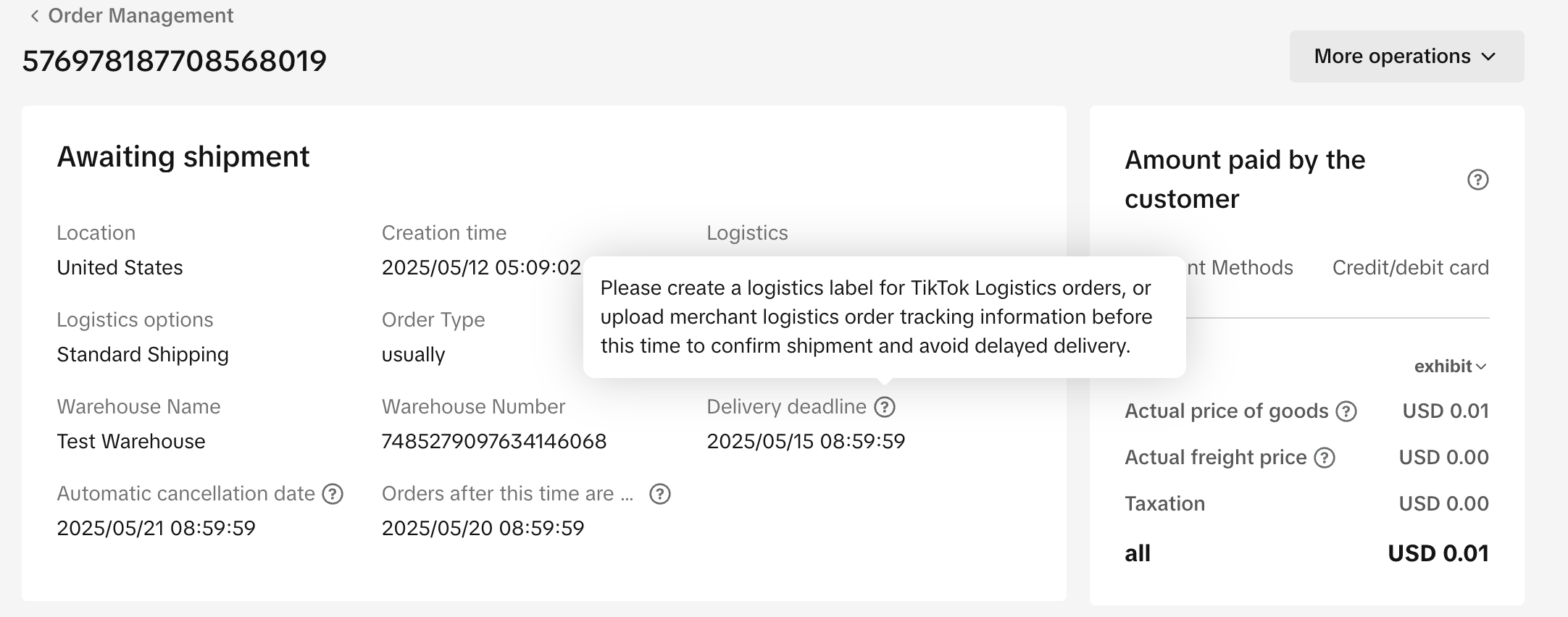This screenshot has height=617, width=1568.
Task: Click the Awaiting shipment status heading
Action: pyautogui.click(x=183, y=157)
